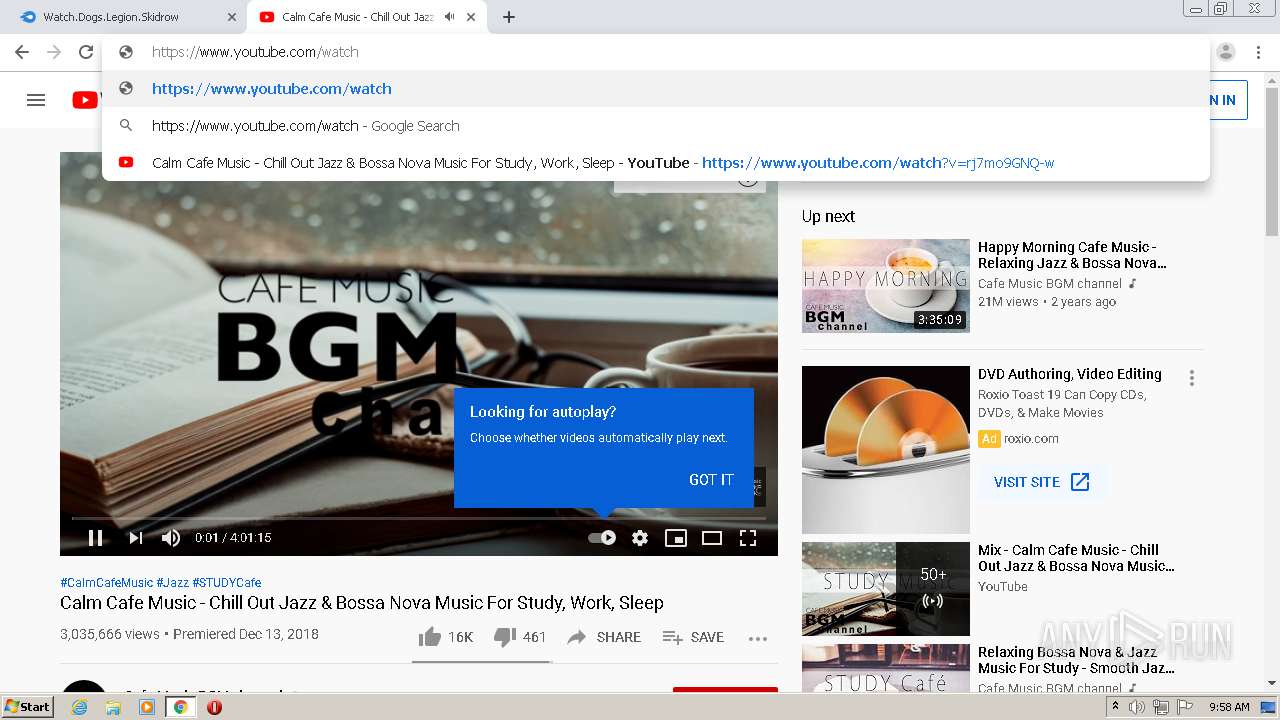Open system tray volume control
Viewport: 1280px width, 720px height.
1137,707
